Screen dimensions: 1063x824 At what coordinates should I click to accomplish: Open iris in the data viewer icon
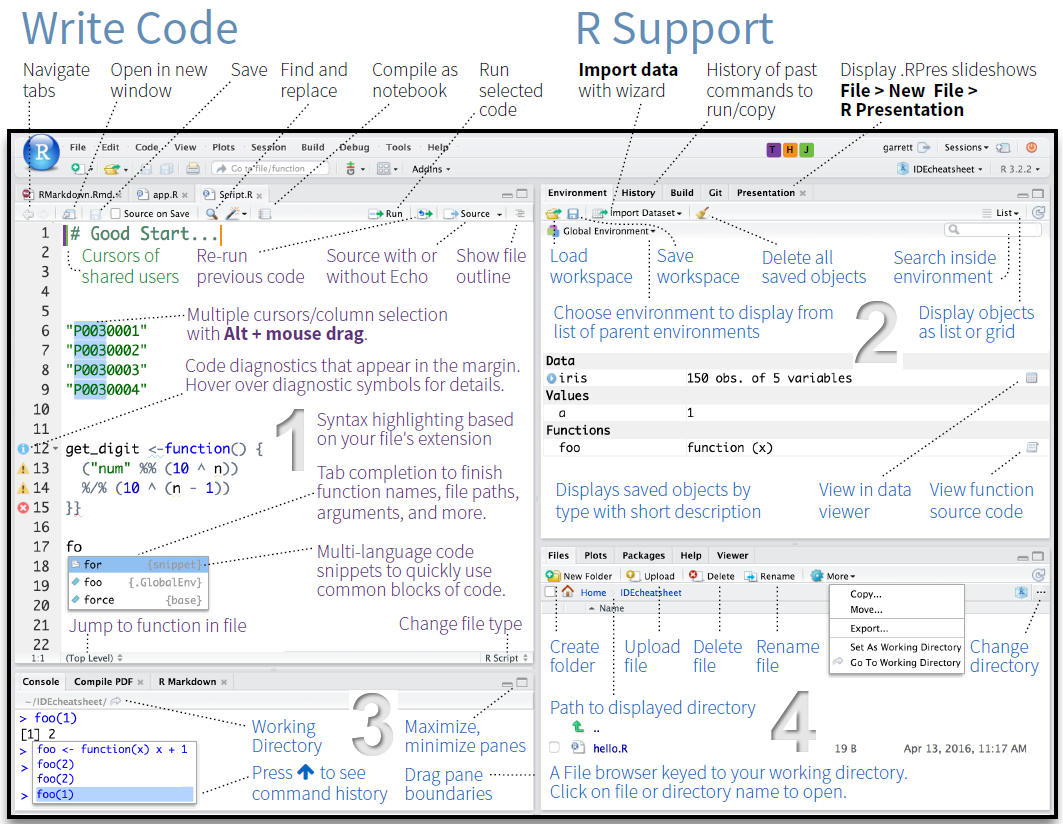1032,378
